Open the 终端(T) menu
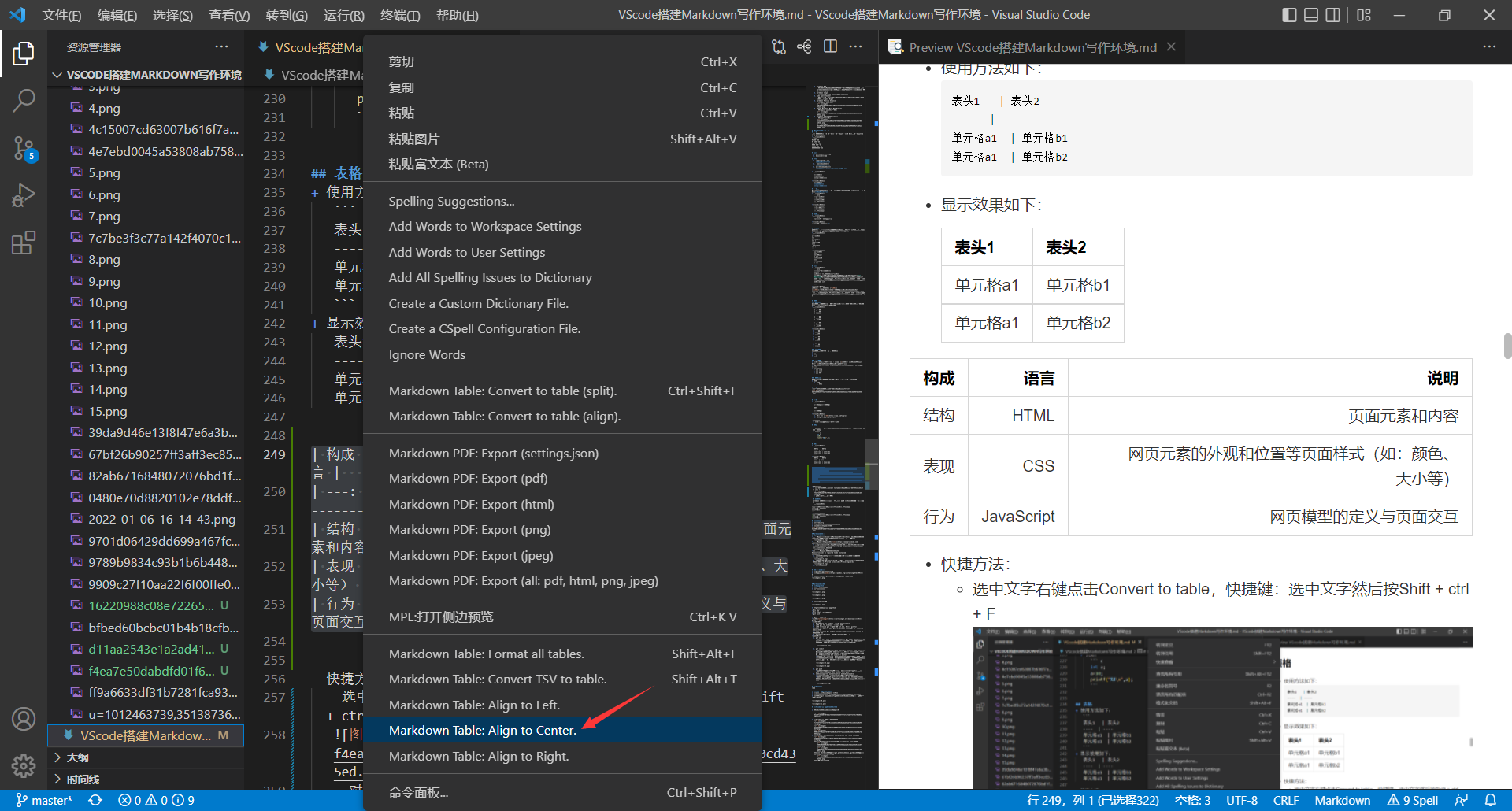 [400, 15]
